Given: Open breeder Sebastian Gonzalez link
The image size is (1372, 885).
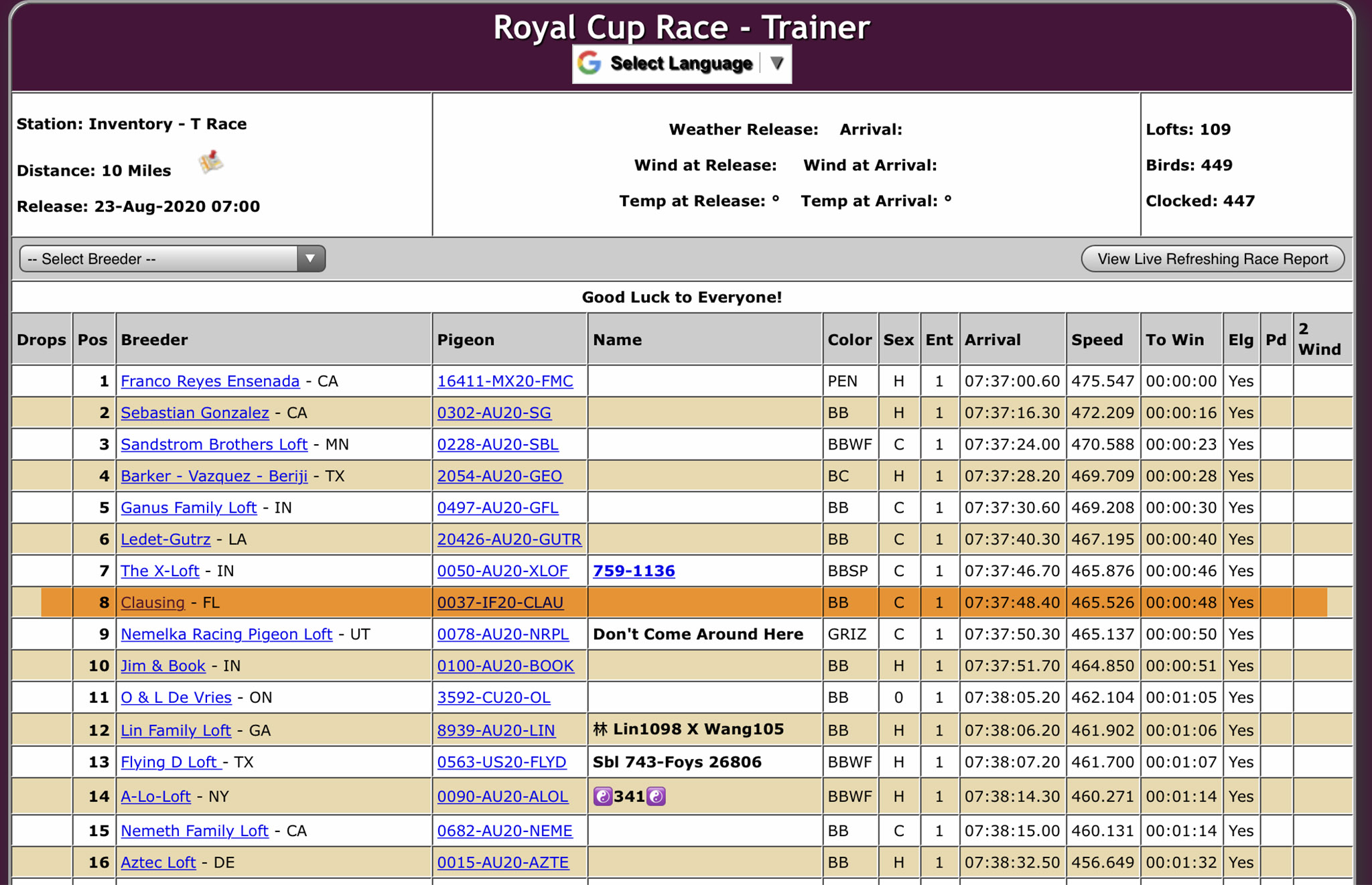Looking at the screenshot, I should (x=194, y=413).
